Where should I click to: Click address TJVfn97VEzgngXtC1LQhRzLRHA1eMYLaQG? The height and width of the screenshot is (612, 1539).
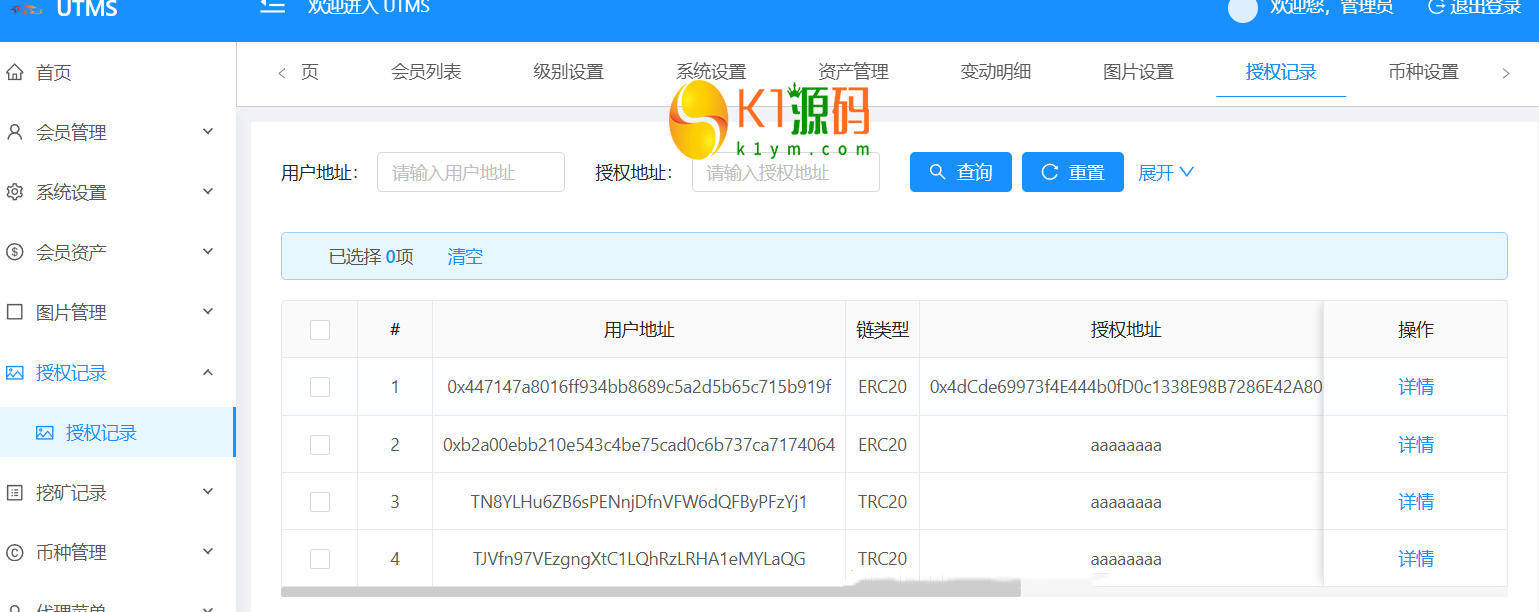tap(639, 559)
